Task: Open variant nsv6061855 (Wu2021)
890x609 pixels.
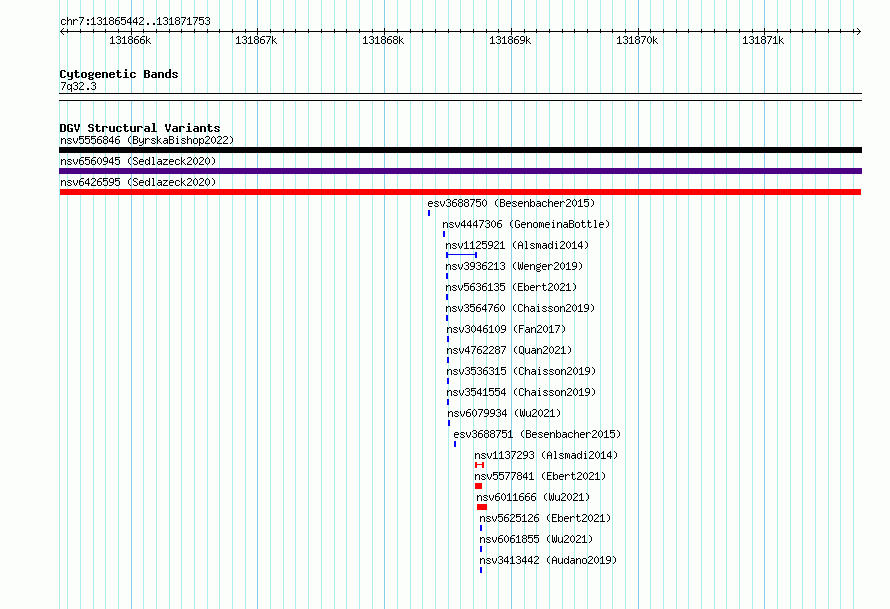Action: (536, 539)
